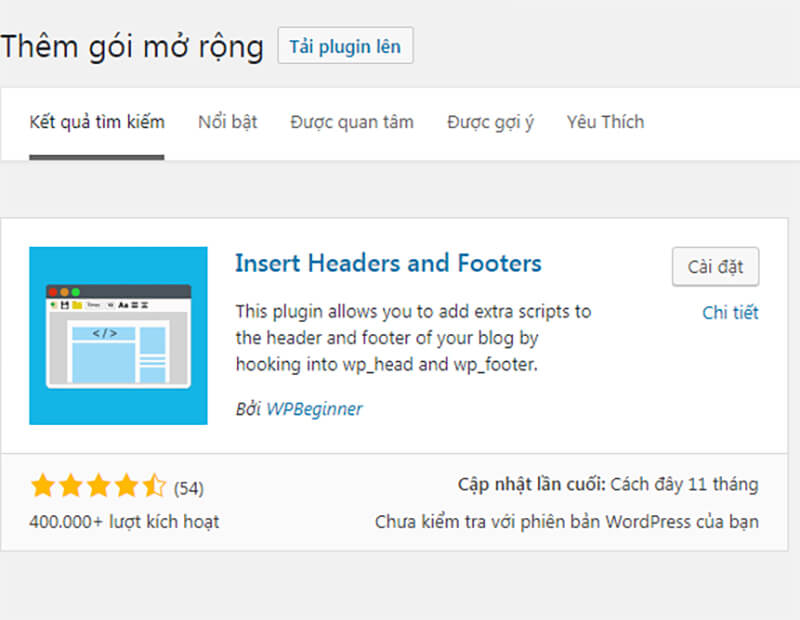Click the Insert Headers and Footers plugin thumbnail
Viewport: 800px width, 620px height.
(117, 336)
